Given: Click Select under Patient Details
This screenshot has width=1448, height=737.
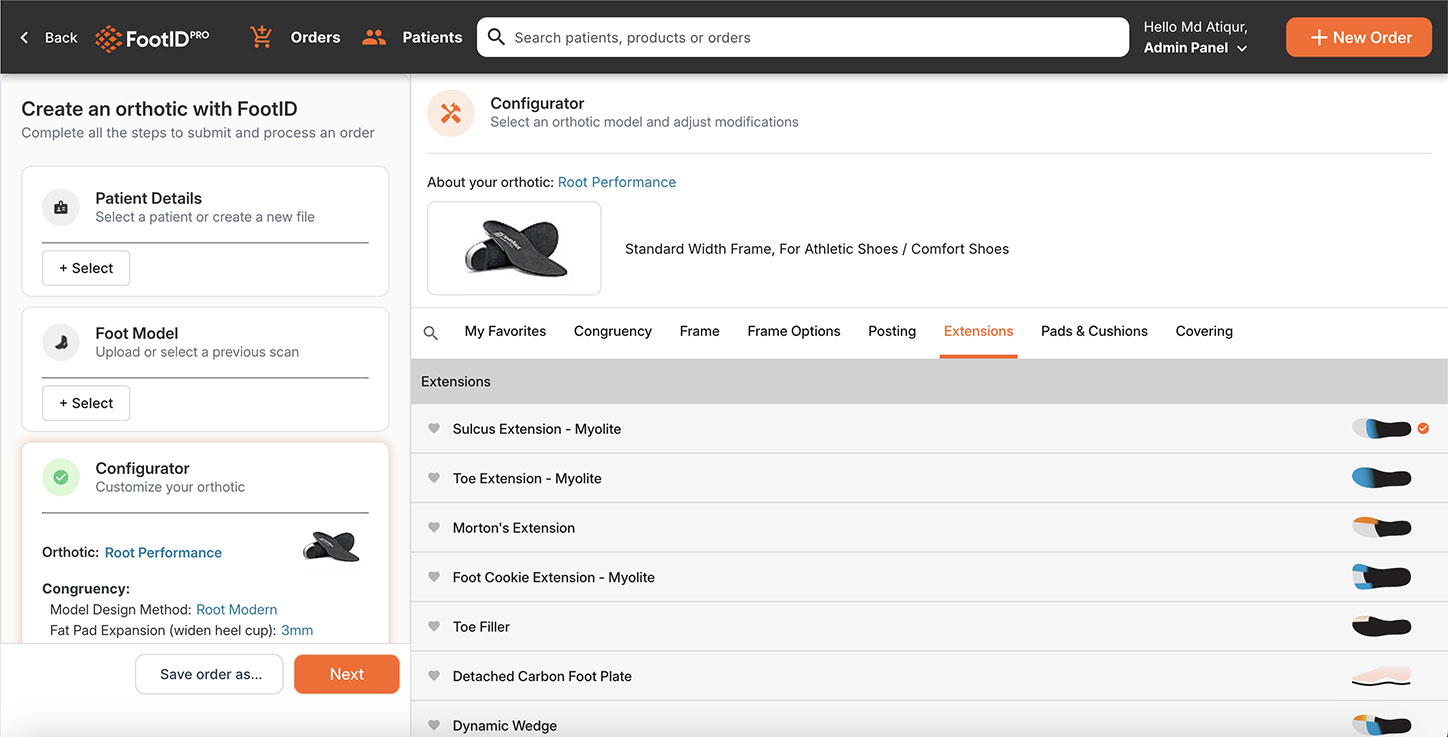Looking at the screenshot, I should (86, 268).
